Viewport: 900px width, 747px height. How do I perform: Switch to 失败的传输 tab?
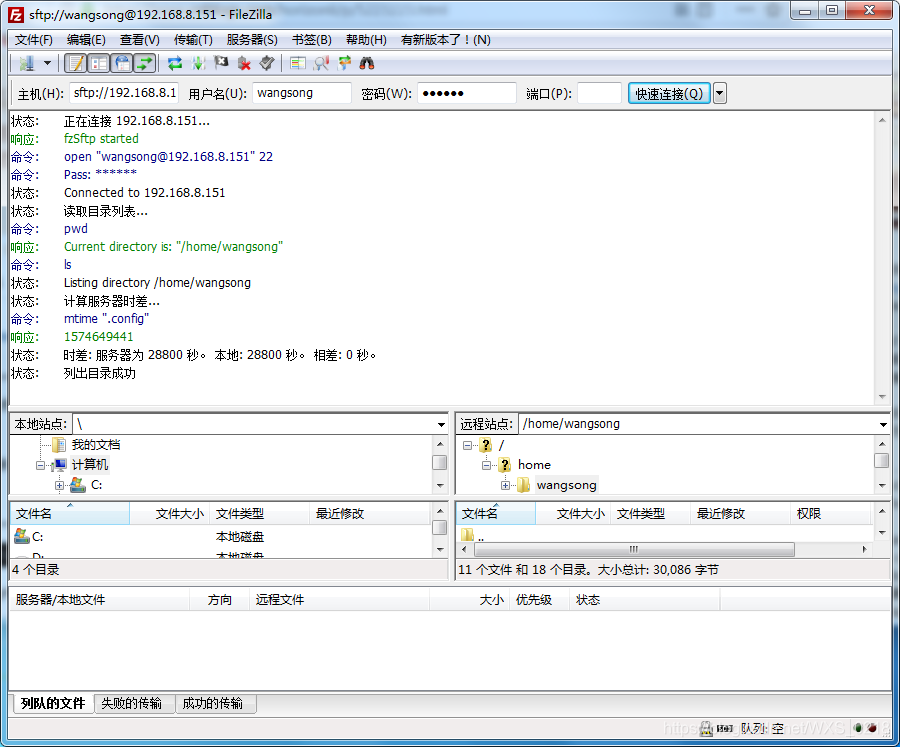pos(134,703)
